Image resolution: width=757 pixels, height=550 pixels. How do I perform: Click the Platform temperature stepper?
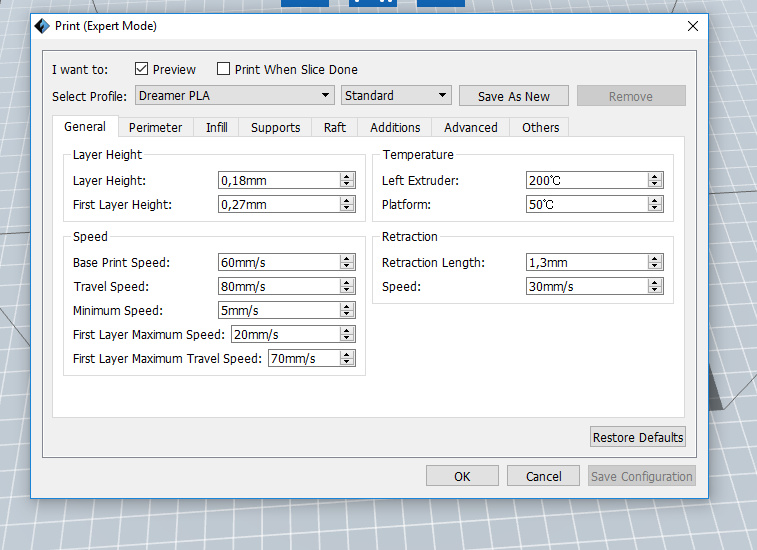coord(655,204)
